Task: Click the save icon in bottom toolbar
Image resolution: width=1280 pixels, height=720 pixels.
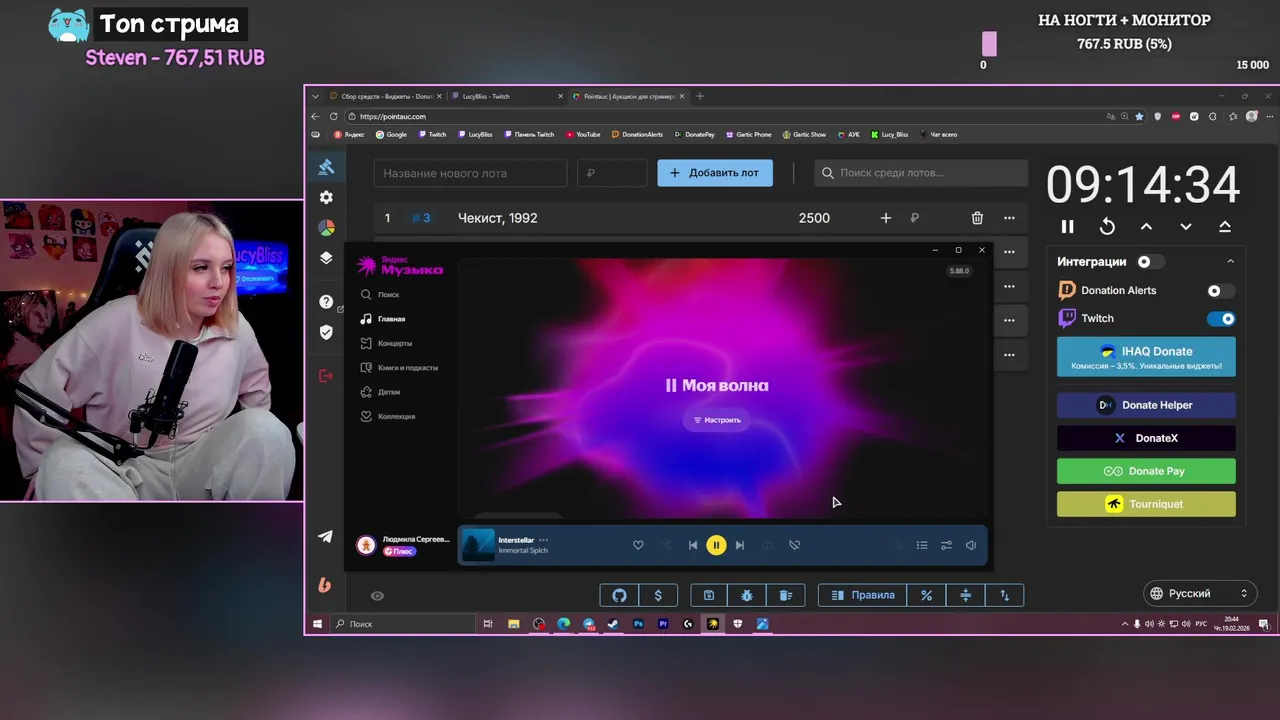Action: coord(709,595)
